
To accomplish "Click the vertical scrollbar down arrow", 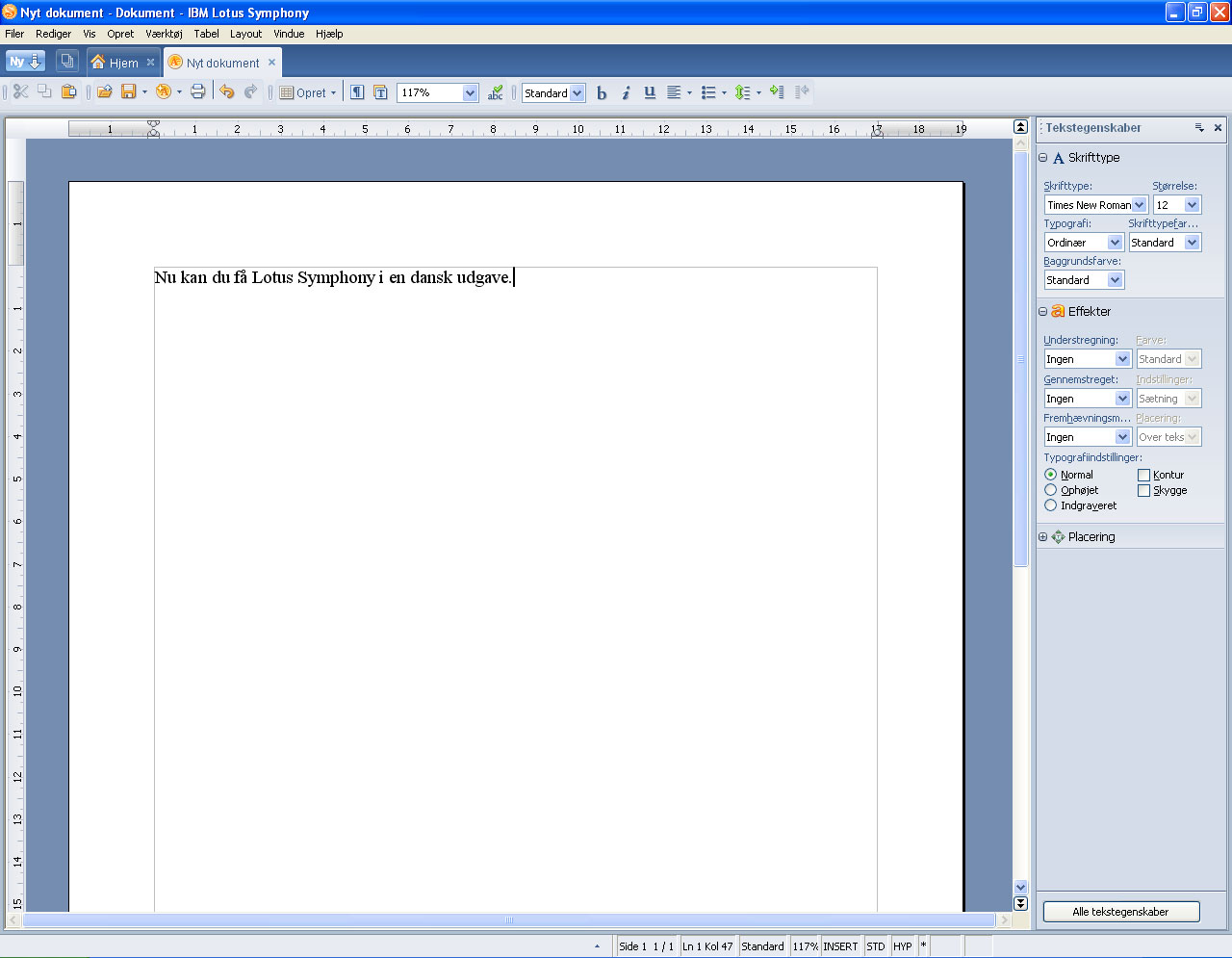I will pos(1020,887).
